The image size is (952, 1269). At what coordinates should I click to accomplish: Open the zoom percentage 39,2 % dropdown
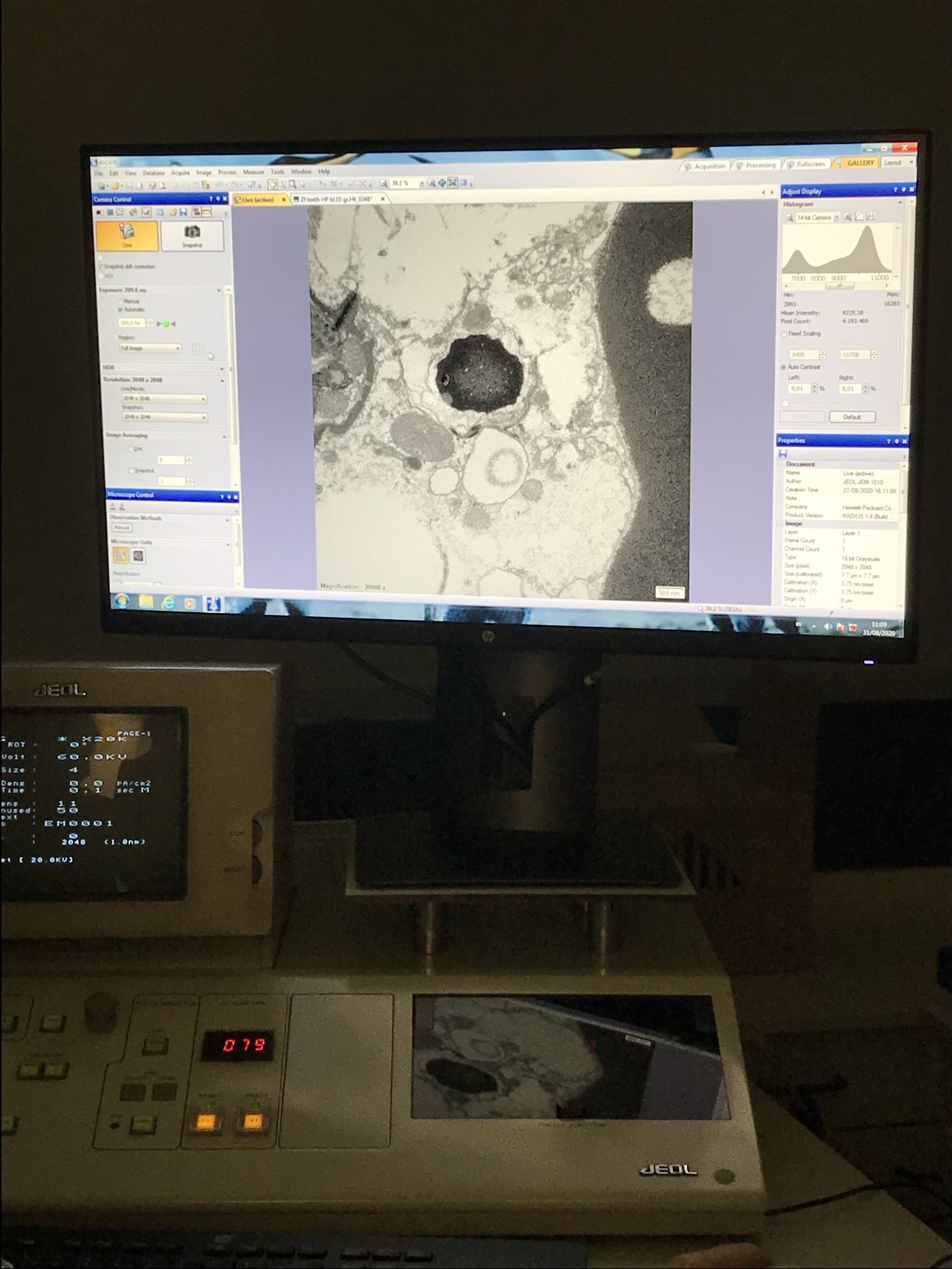[422, 184]
